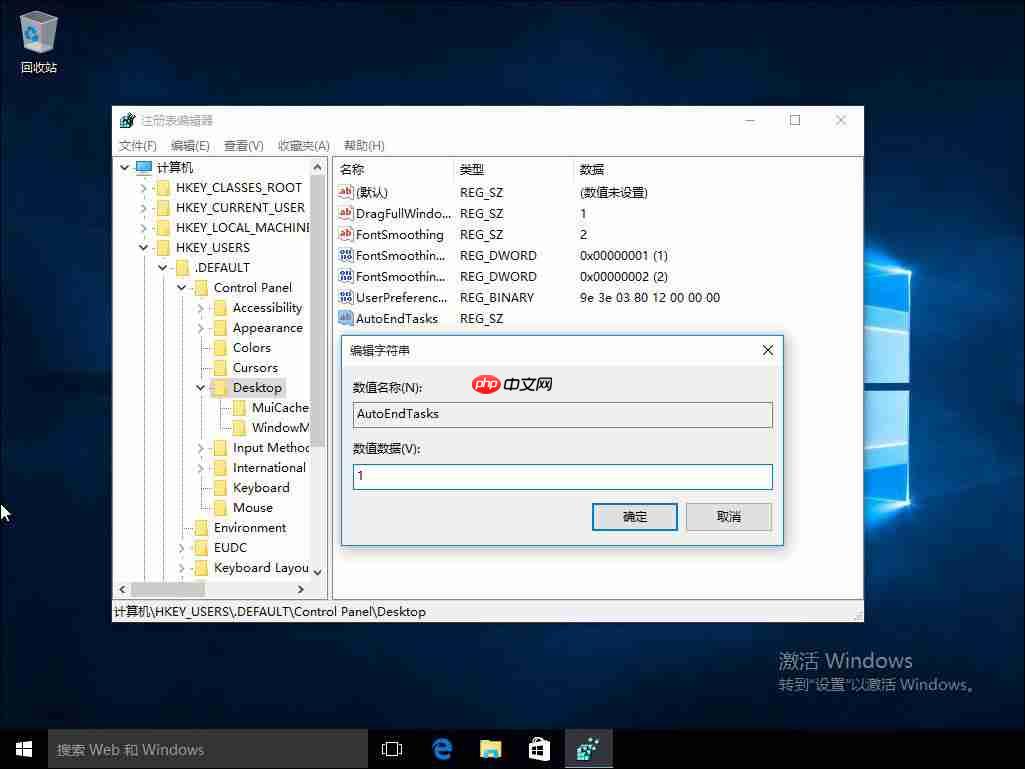Select the DragFullWindows registry value icon
The height and width of the screenshot is (769, 1025).
coord(346,213)
